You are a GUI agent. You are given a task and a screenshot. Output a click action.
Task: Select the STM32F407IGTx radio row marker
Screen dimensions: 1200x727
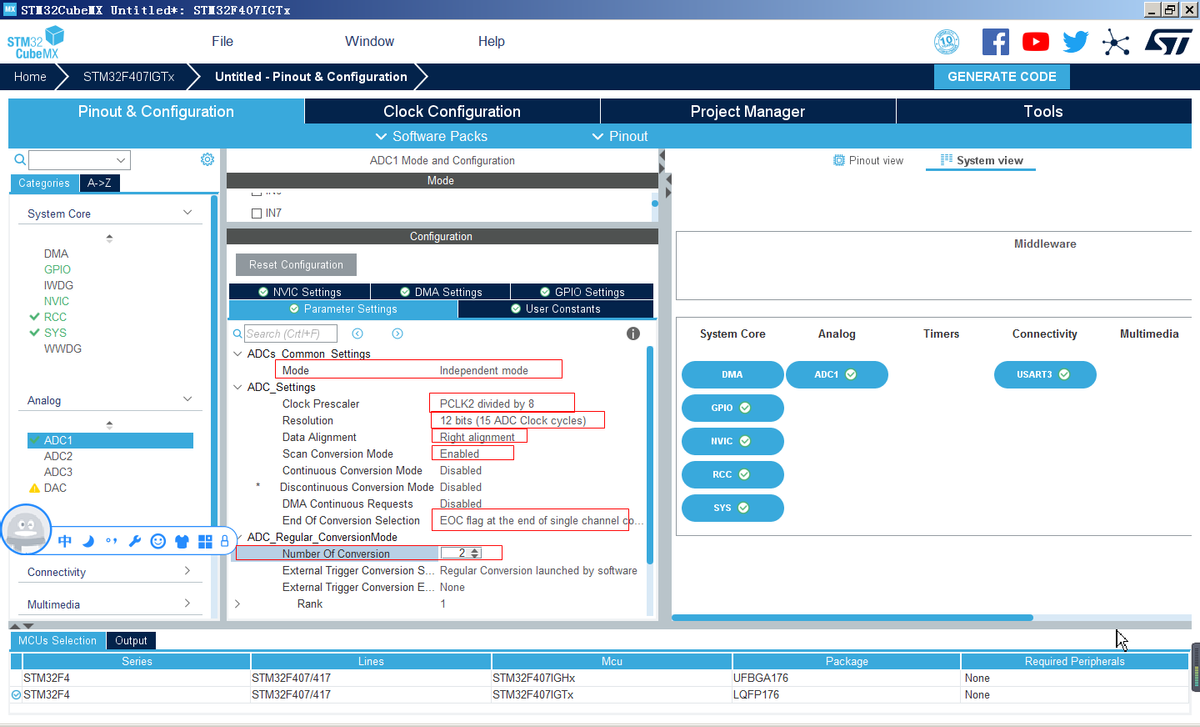pyautogui.click(x=15, y=694)
